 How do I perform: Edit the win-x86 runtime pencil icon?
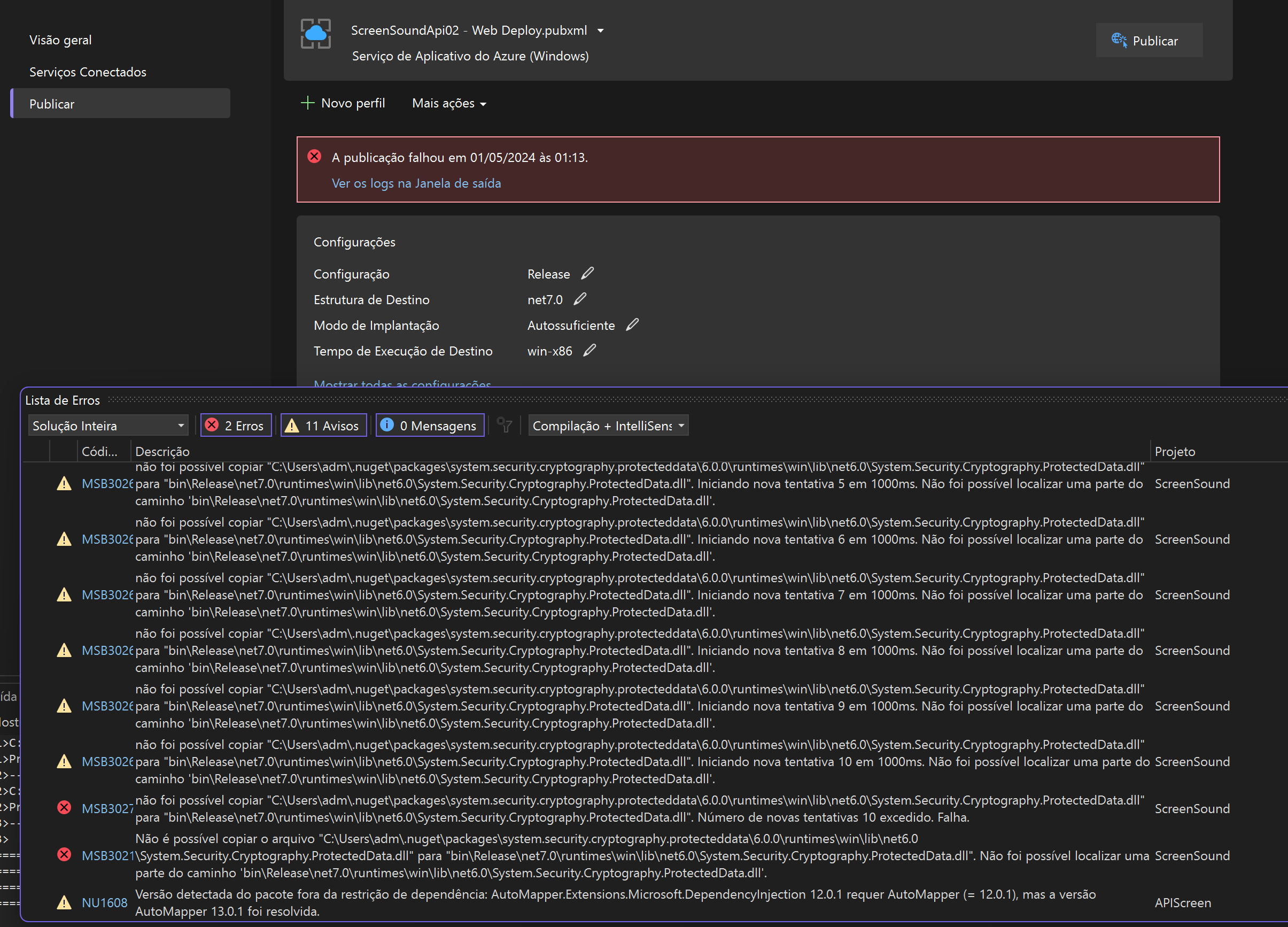pos(589,350)
